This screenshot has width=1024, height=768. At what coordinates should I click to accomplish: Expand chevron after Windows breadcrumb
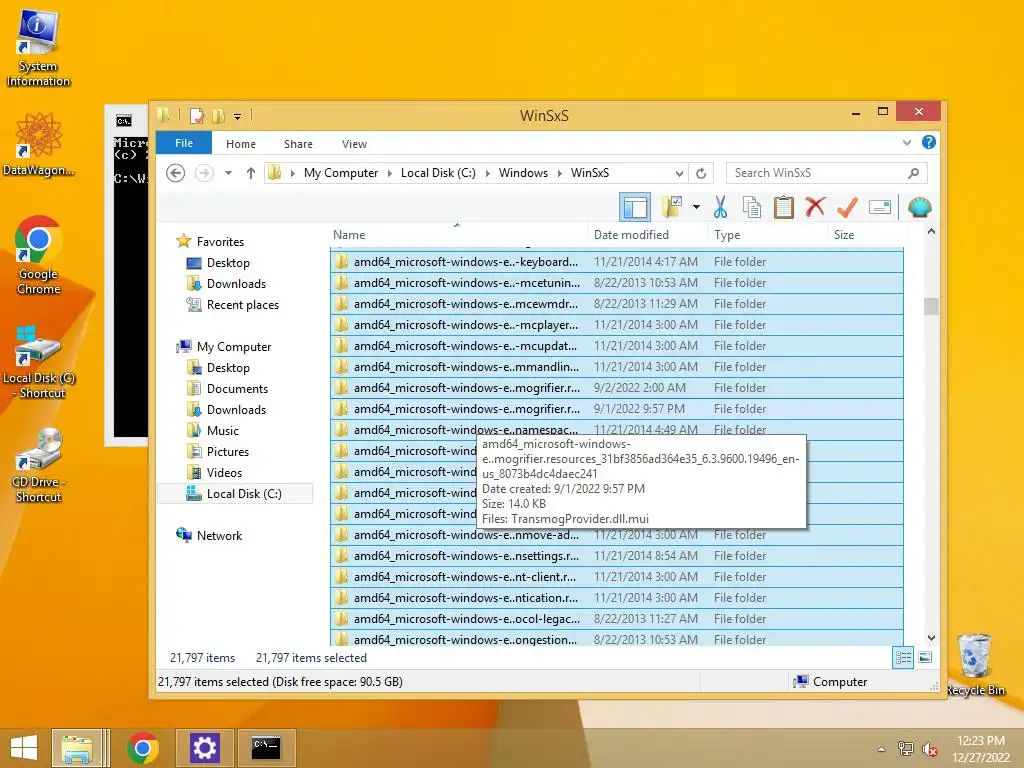(x=560, y=173)
